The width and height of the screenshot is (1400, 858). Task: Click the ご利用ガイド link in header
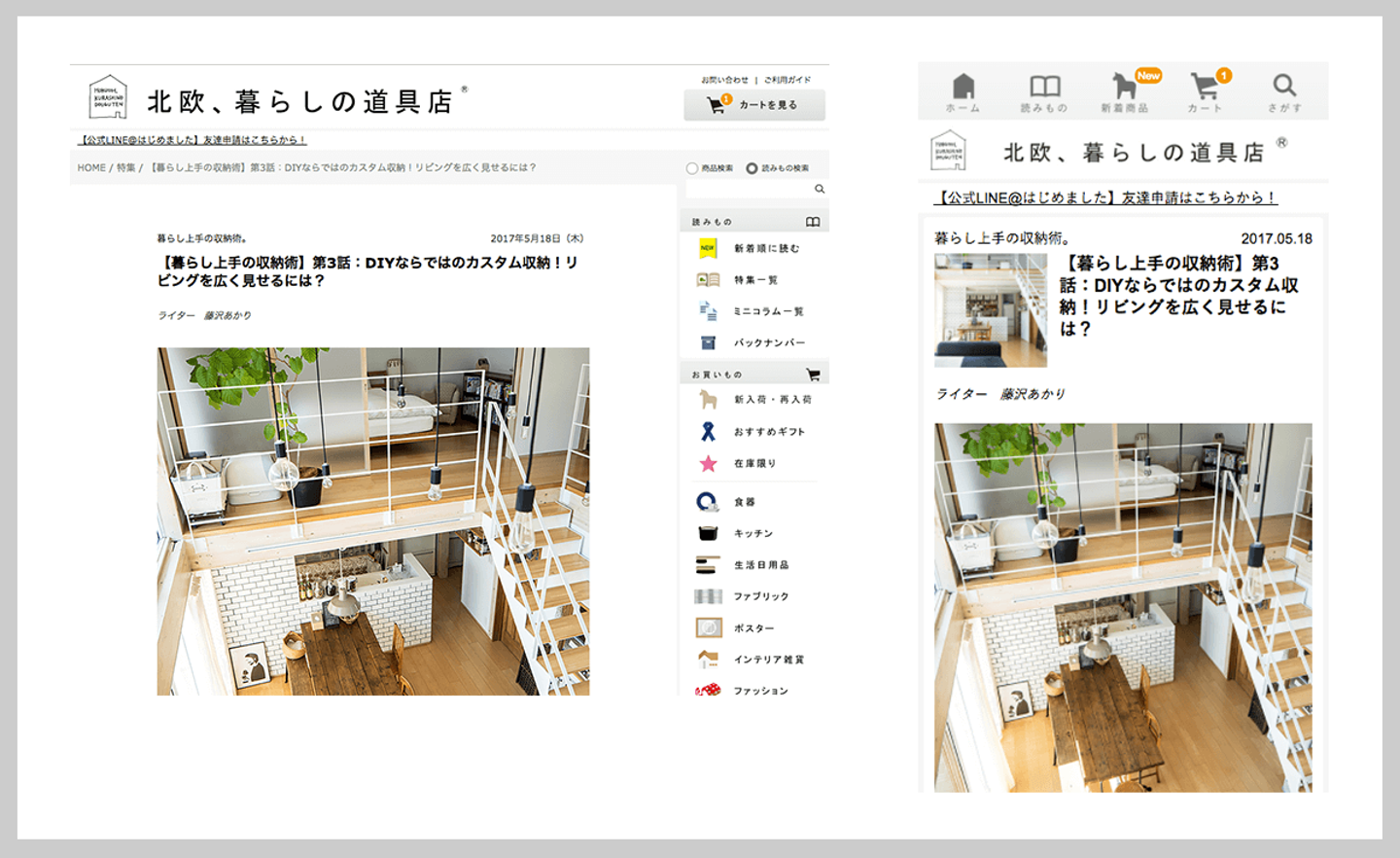(787, 80)
